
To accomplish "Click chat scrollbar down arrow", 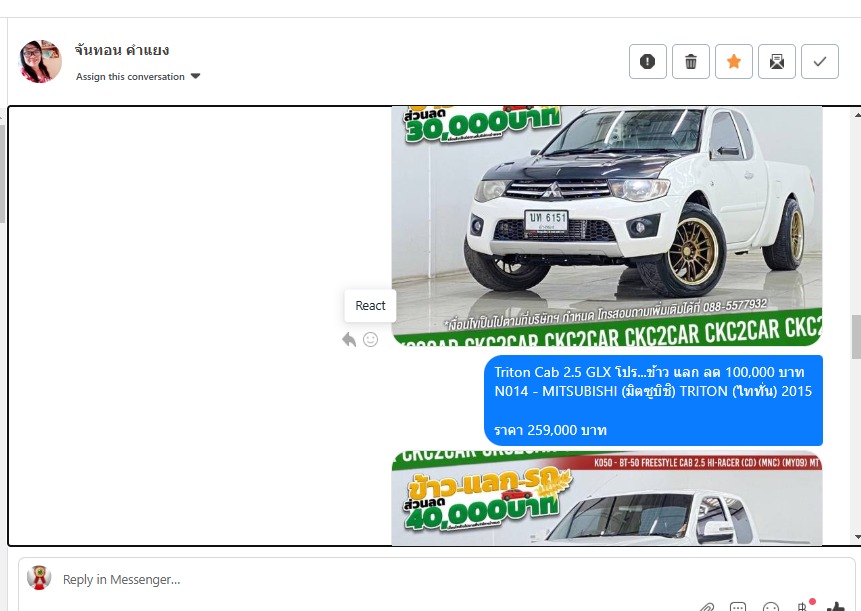I will tap(857, 537).
